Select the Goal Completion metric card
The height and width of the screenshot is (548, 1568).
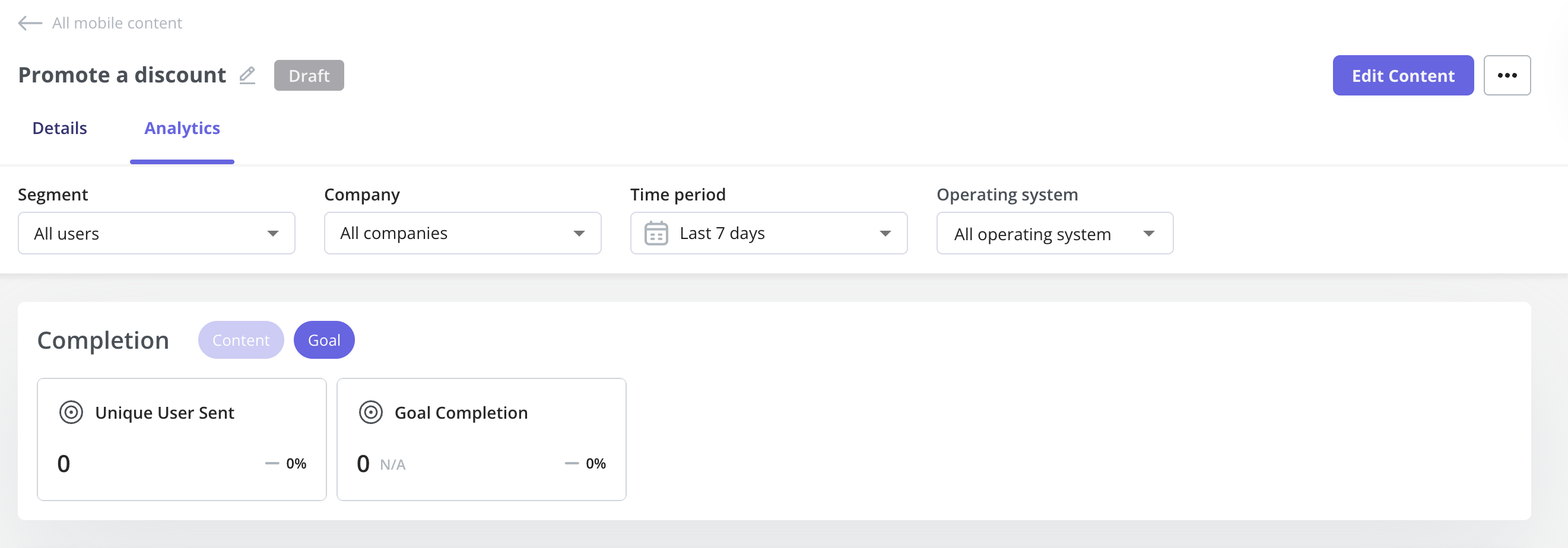(x=481, y=439)
